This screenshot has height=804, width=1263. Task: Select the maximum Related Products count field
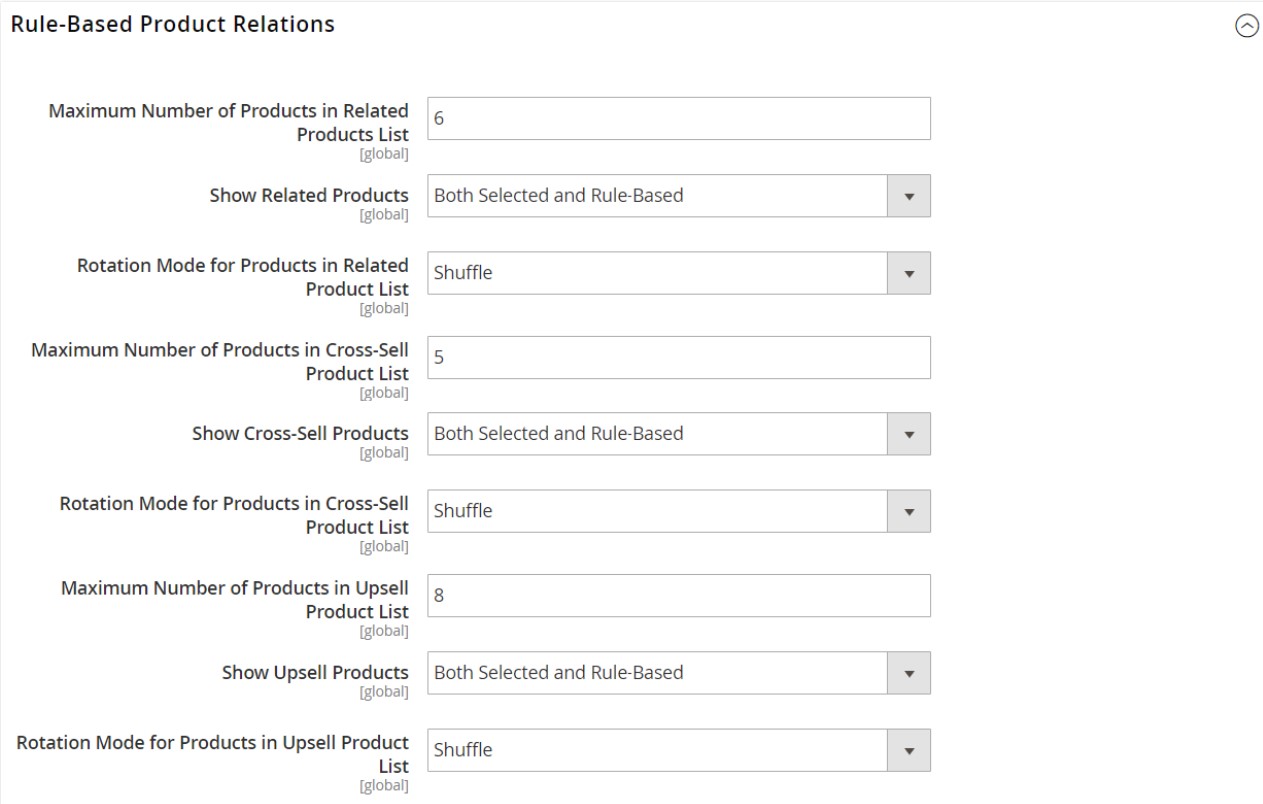(679, 117)
